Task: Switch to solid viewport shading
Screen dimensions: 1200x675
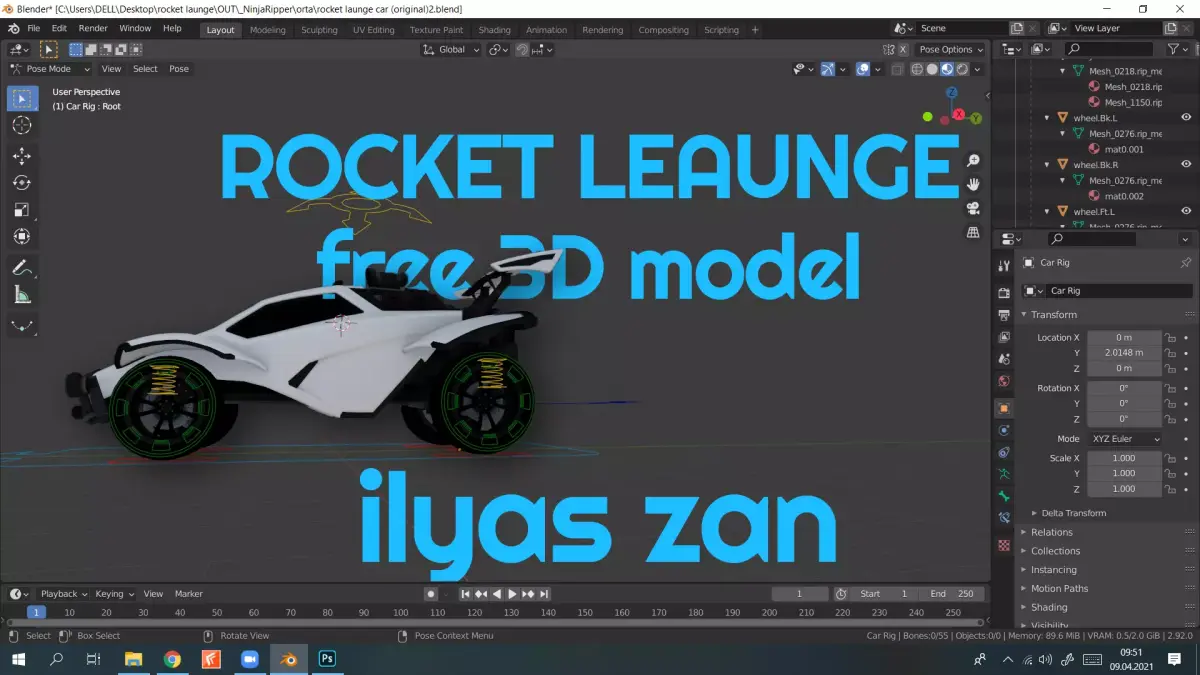Action: [x=932, y=69]
